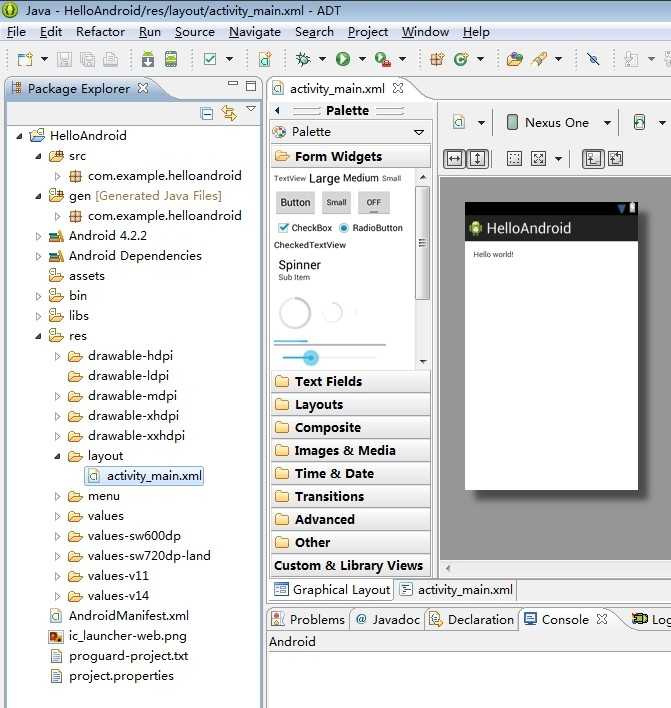Screen dimensions: 671x708
Task: Click the New Android XML file icon
Action: click(x=265, y=59)
